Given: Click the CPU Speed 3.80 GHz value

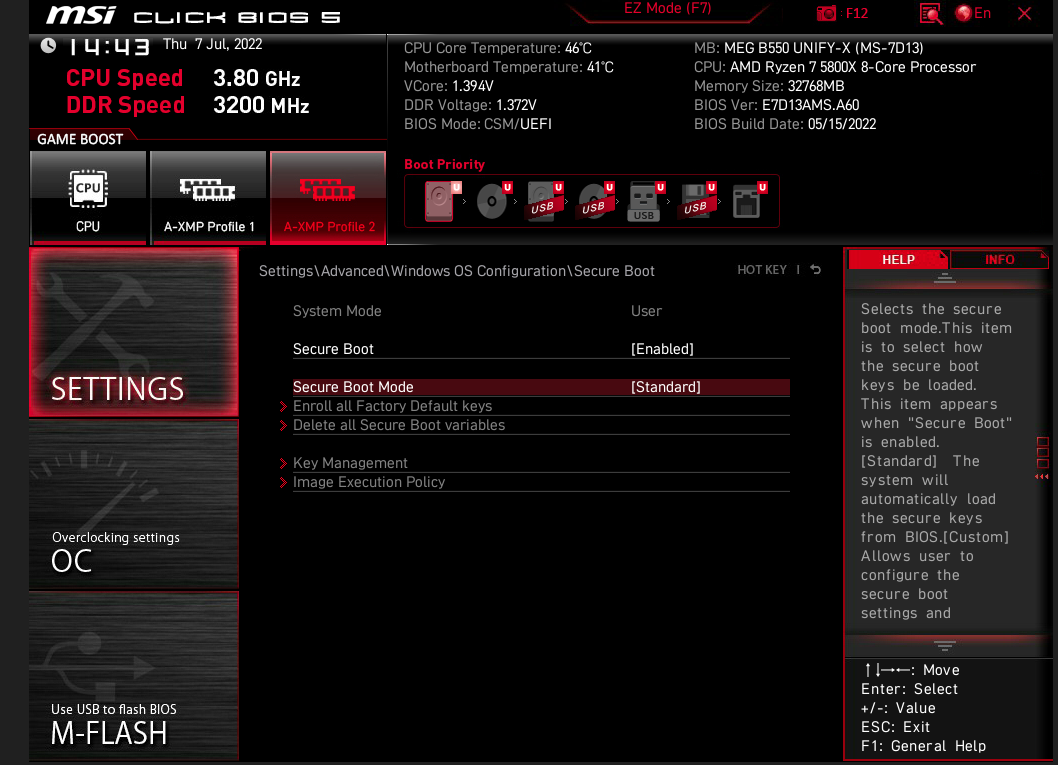Looking at the screenshot, I should point(256,78).
